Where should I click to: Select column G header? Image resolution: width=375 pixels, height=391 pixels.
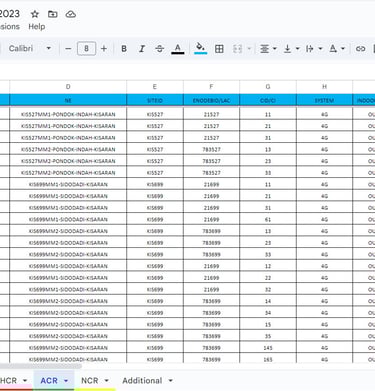[268, 87]
